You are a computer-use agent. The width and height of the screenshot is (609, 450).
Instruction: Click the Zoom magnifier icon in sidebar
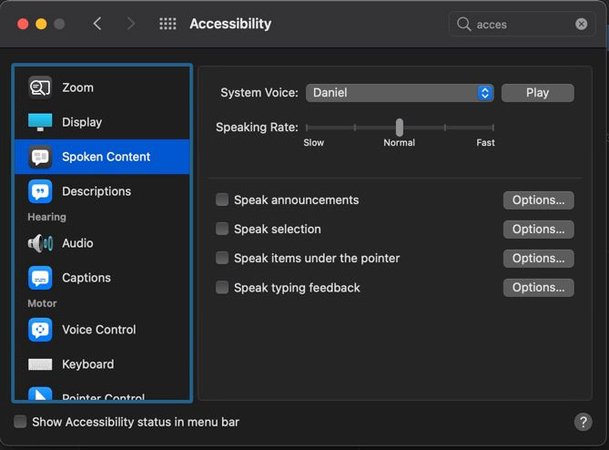click(40, 88)
